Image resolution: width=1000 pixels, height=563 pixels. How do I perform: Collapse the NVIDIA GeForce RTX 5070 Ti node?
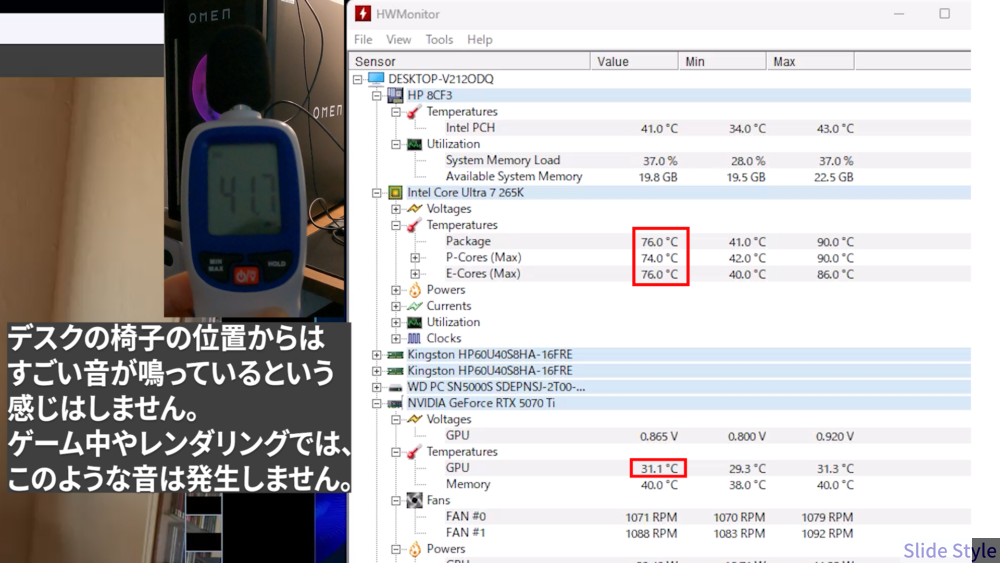tap(377, 404)
